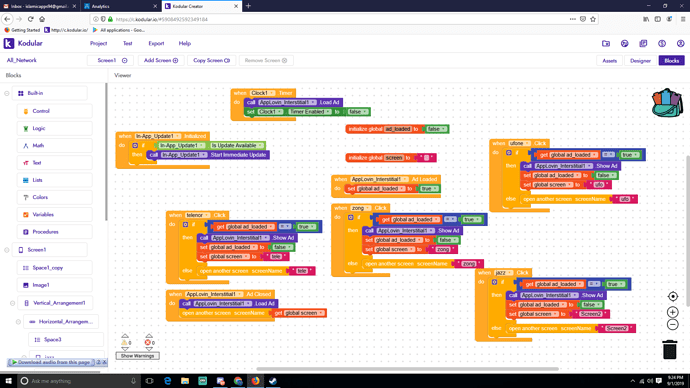The width and height of the screenshot is (690, 388).
Task: Open the Help menu
Action: point(185,44)
